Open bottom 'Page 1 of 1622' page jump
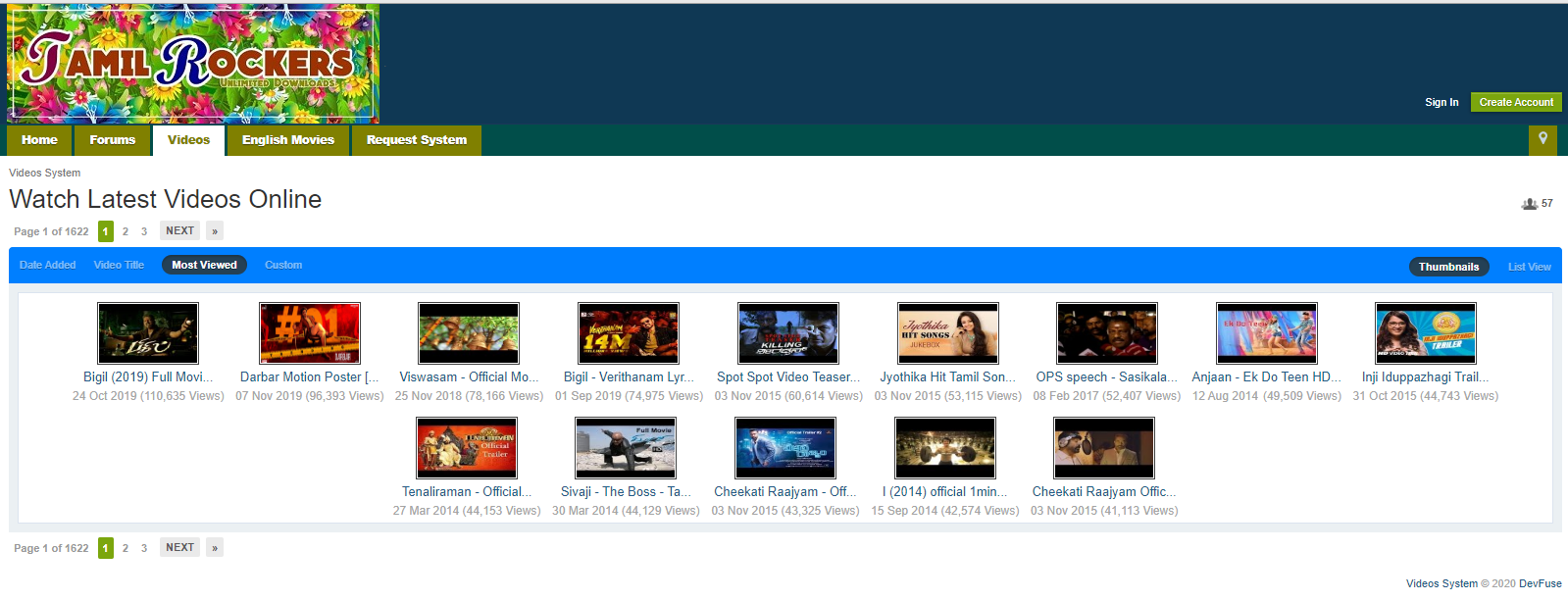 51,548
